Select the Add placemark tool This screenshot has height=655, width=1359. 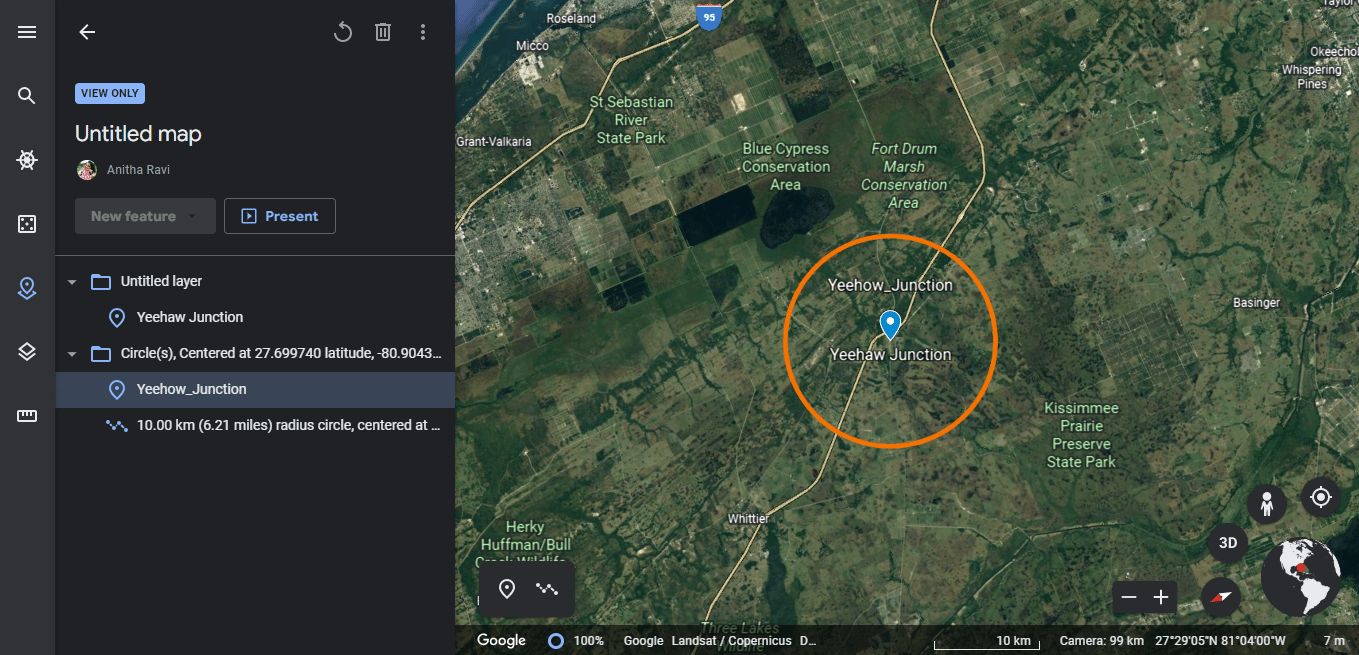[507, 589]
